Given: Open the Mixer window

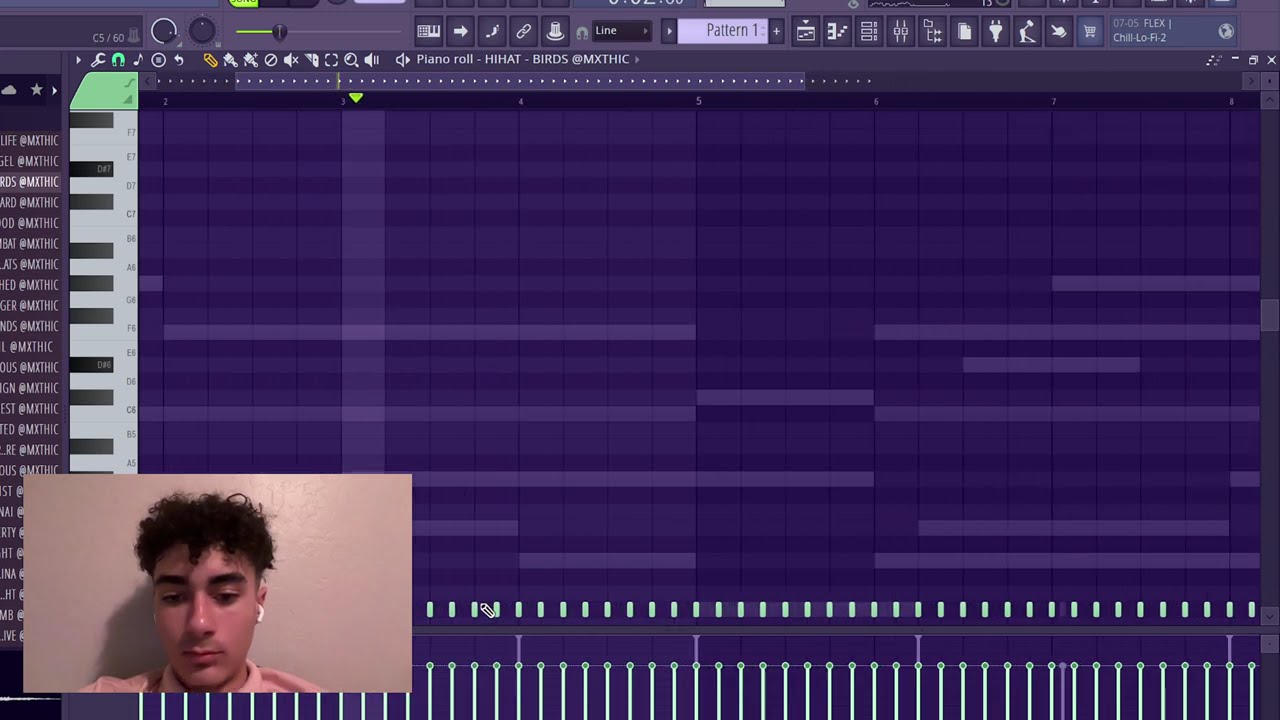Looking at the screenshot, I should coord(901,31).
